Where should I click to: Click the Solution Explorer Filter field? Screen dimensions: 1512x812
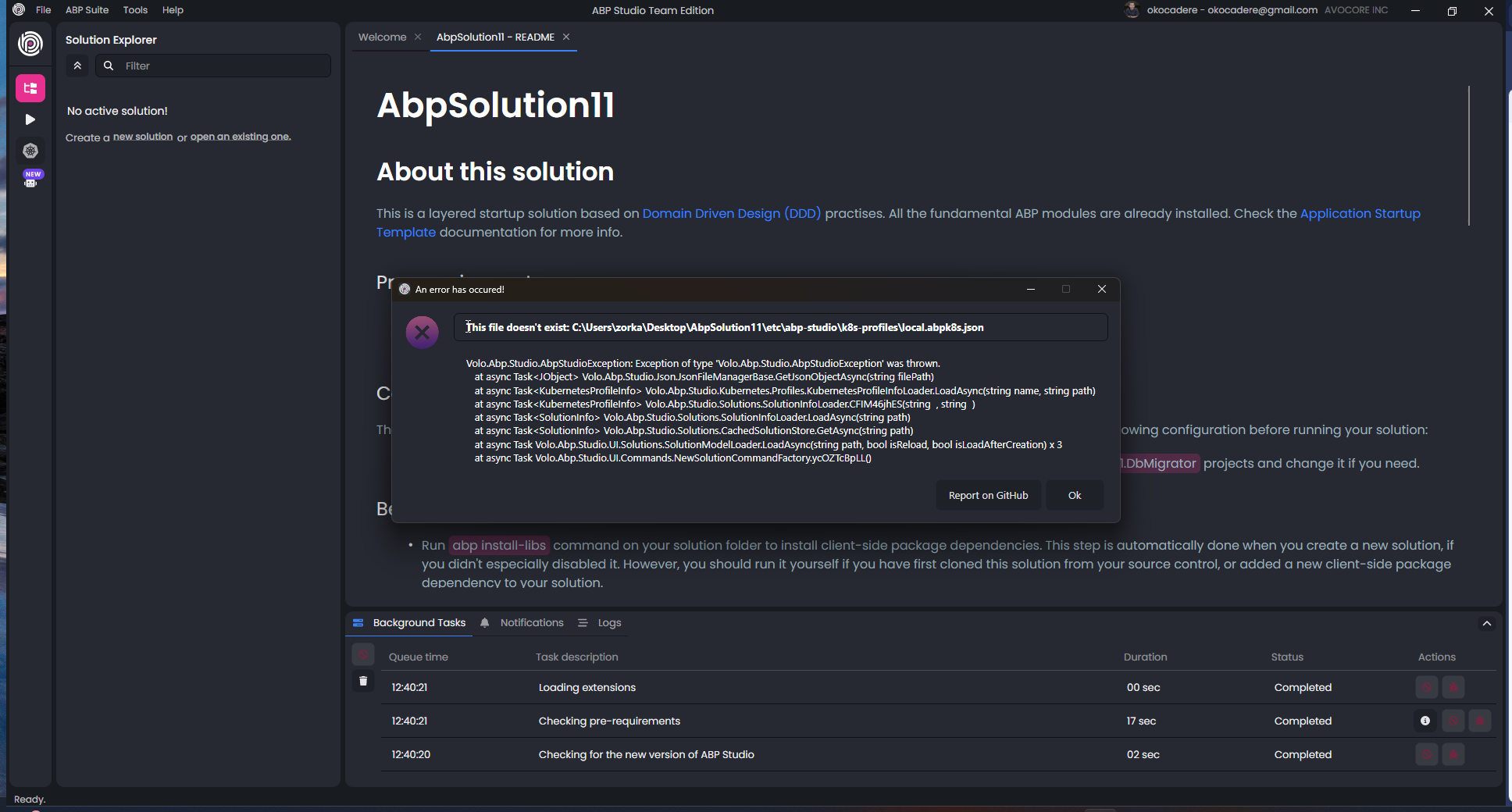pos(223,66)
